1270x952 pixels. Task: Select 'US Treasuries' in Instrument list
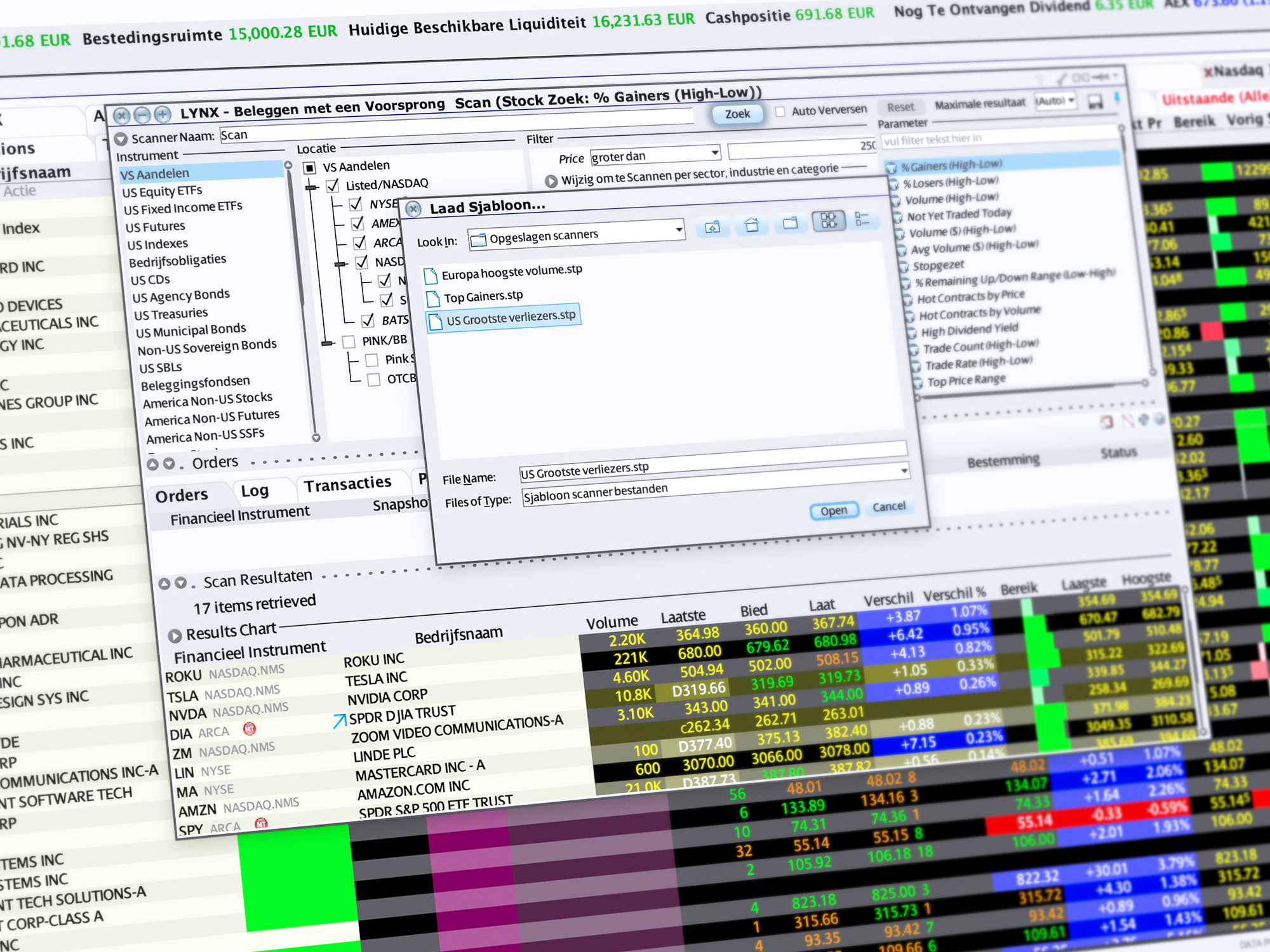click(x=171, y=314)
